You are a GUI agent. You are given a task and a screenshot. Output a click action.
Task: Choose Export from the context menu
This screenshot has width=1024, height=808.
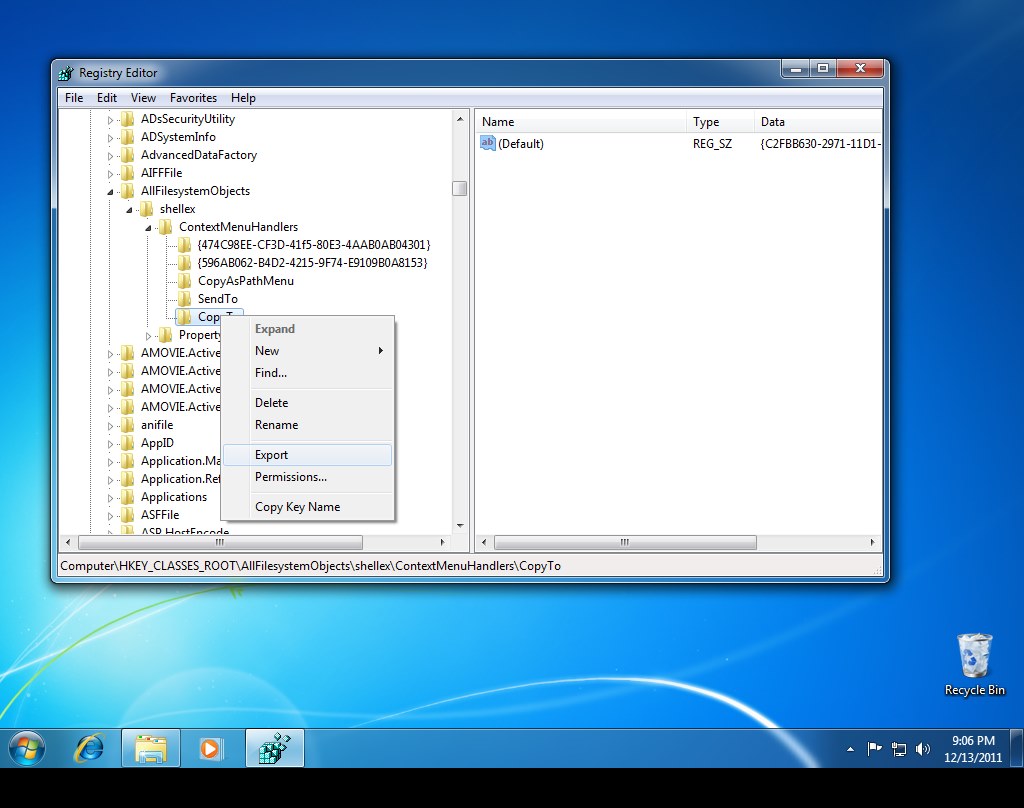(x=308, y=455)
